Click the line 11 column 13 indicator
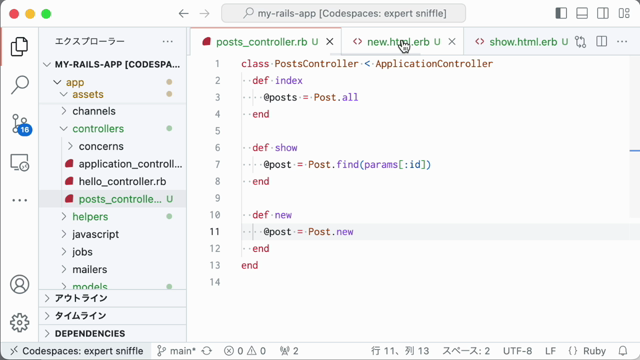The image size is (640, 360). coord(400,351)
